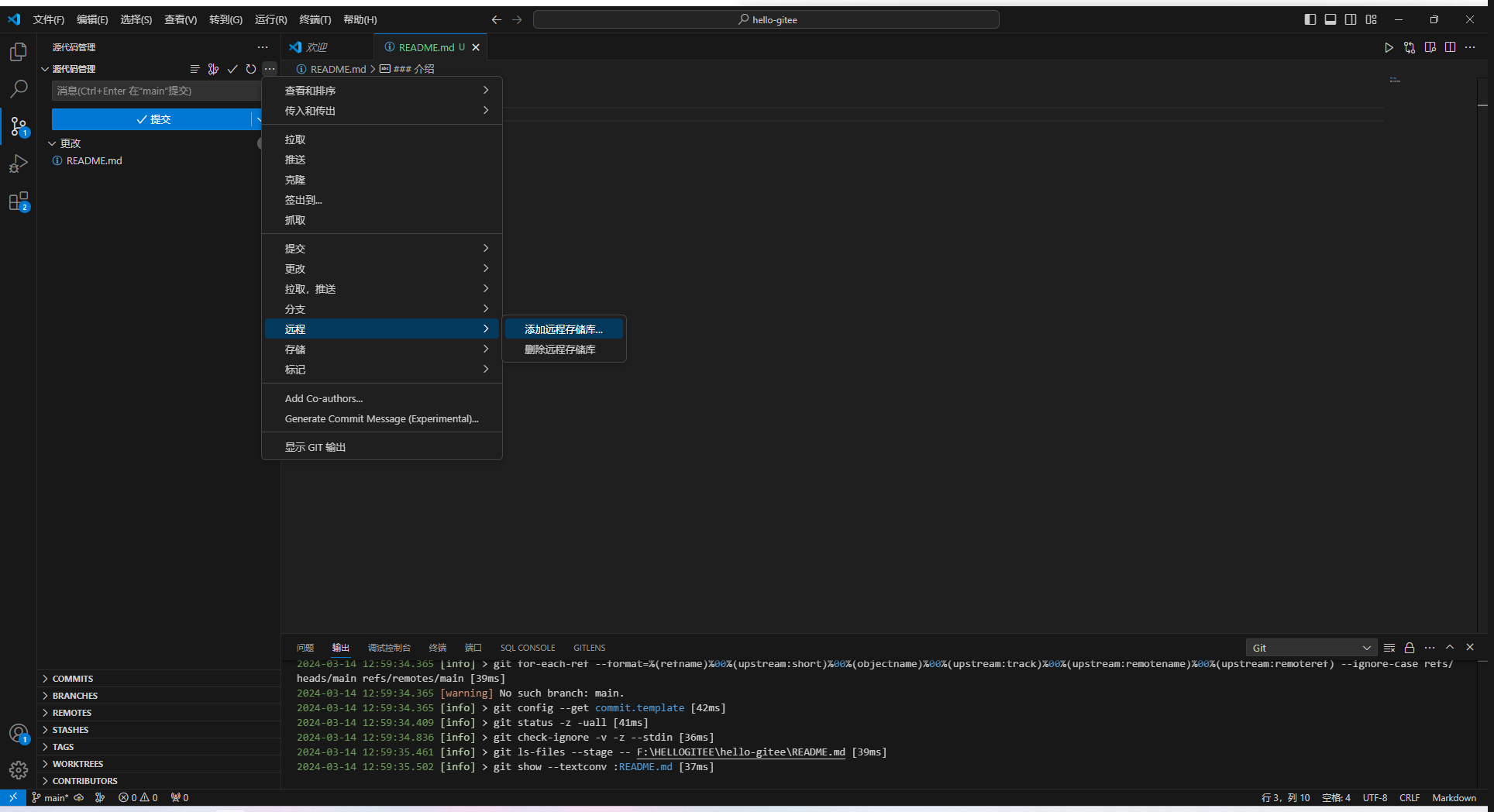The image size is (1494, 812).
Task: Click the GitLens commit graph icon in source control header
Action: [214, 69]
